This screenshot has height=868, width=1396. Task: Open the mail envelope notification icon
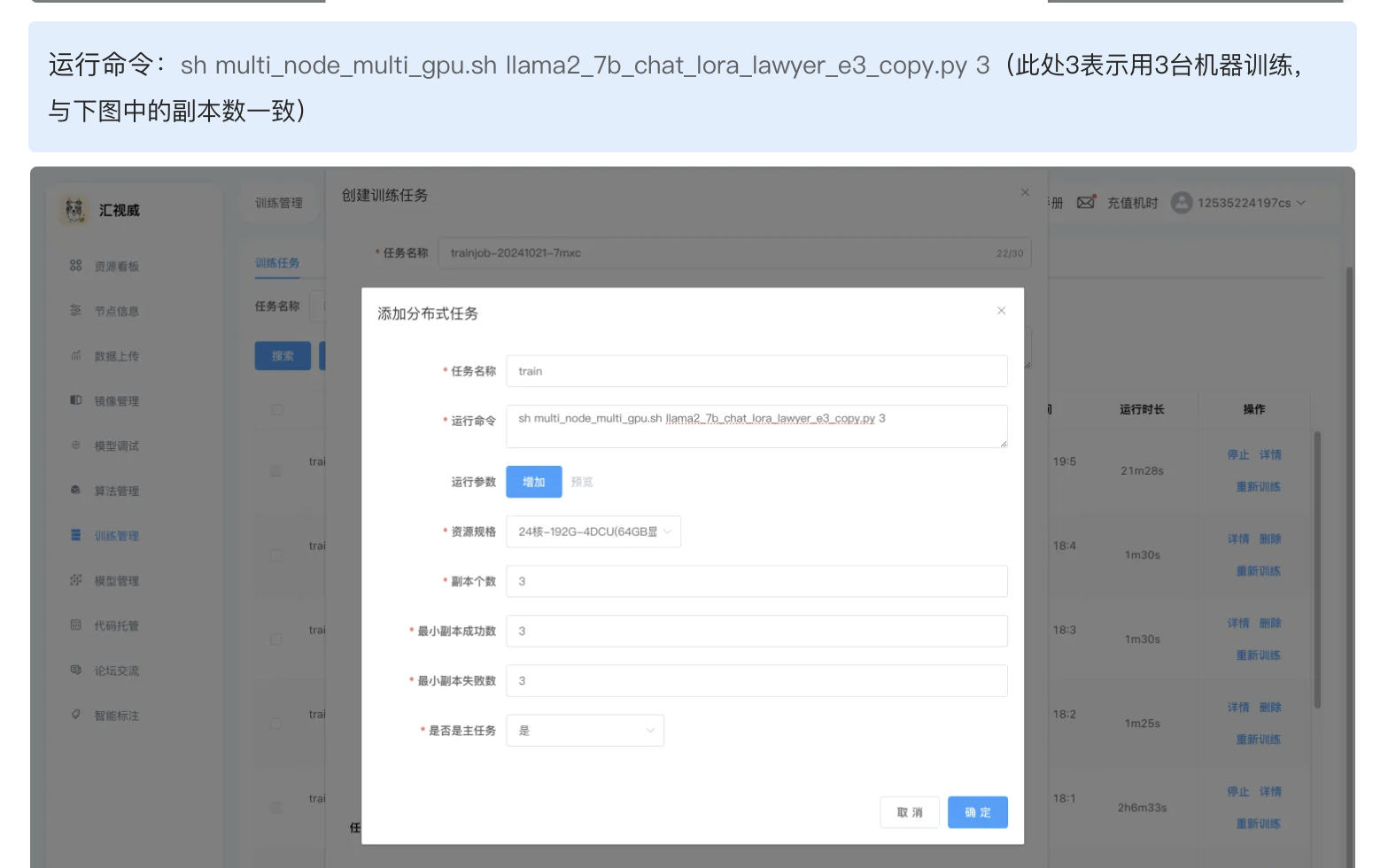[x=1086, y=203]
